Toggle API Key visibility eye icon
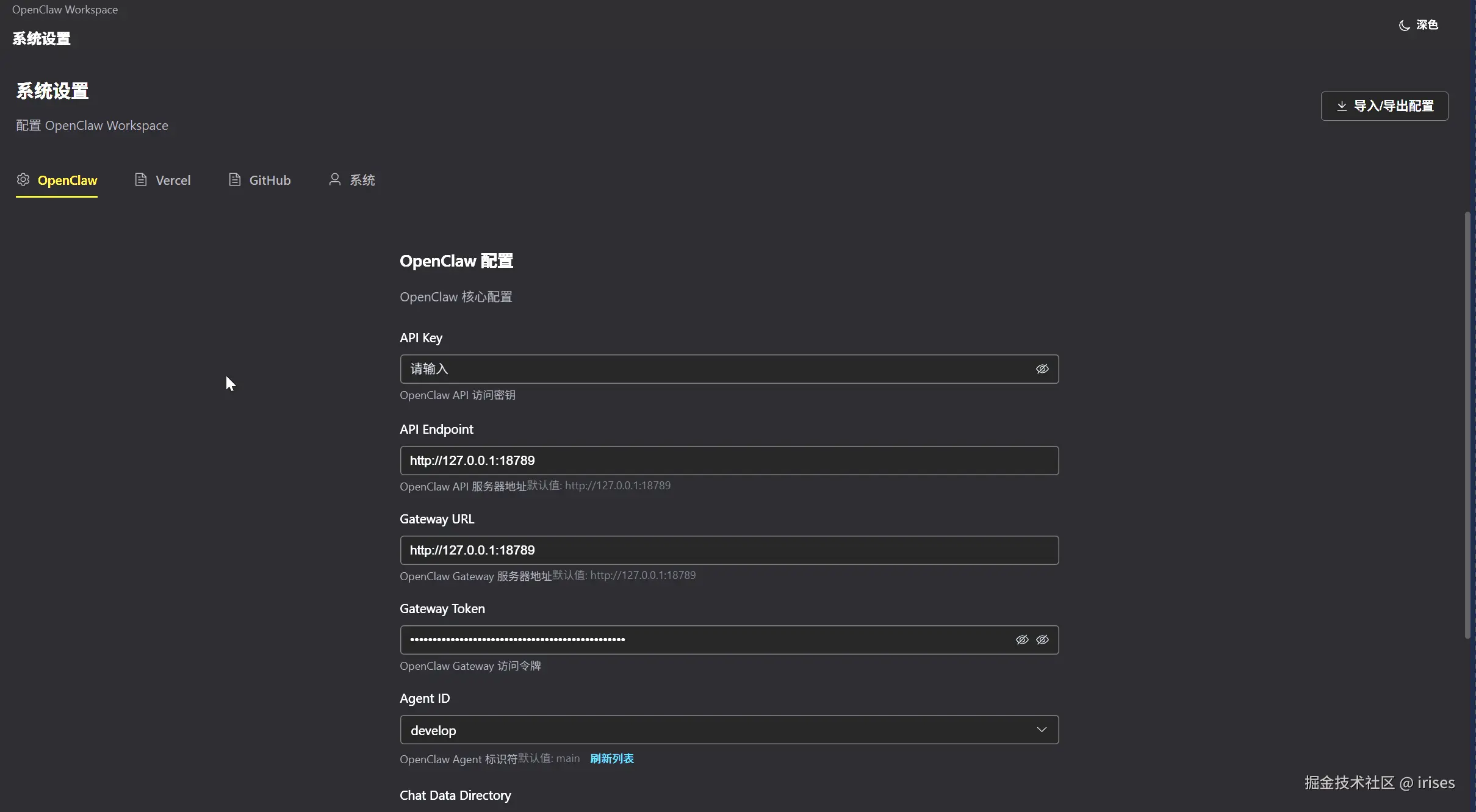Screen dimensions: 1476x812 1042,369
